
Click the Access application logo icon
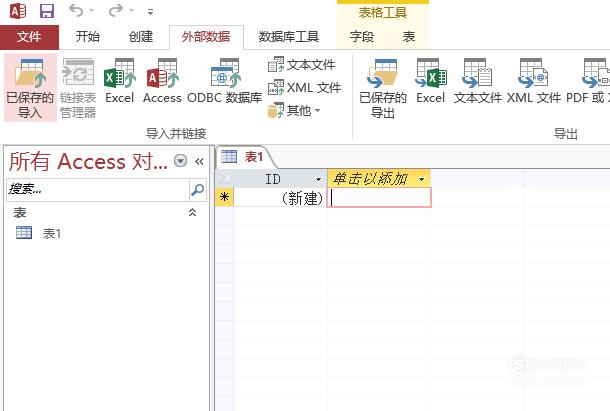pos(18,11)
